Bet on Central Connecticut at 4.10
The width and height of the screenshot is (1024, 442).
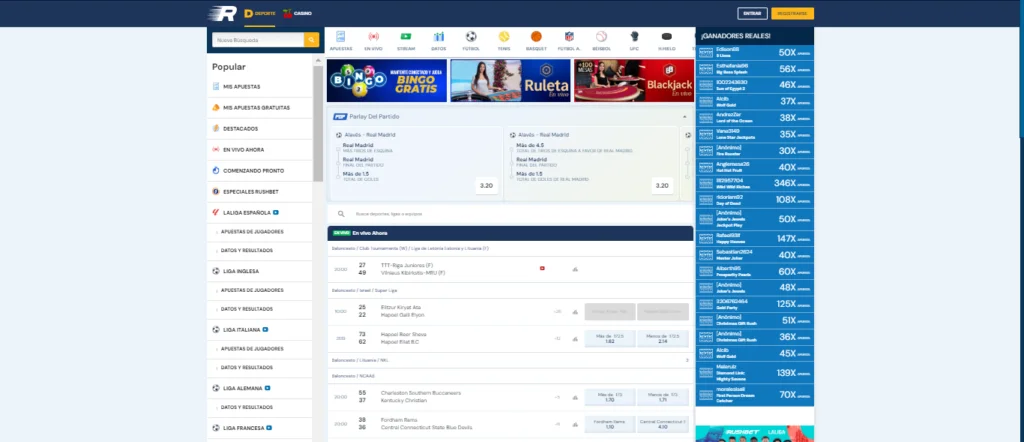pos(663,424)
